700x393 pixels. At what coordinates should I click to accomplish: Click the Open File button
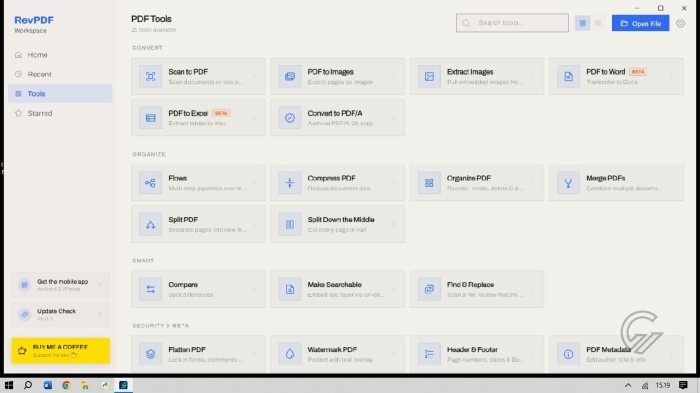[x=640, y=23]
